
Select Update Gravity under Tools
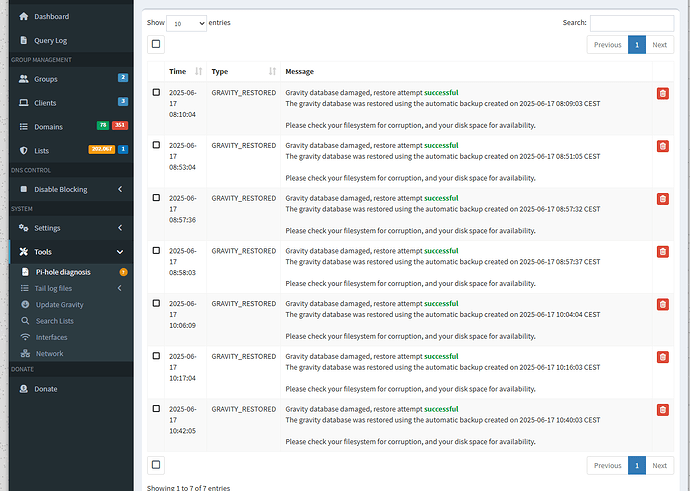(59, 304)
